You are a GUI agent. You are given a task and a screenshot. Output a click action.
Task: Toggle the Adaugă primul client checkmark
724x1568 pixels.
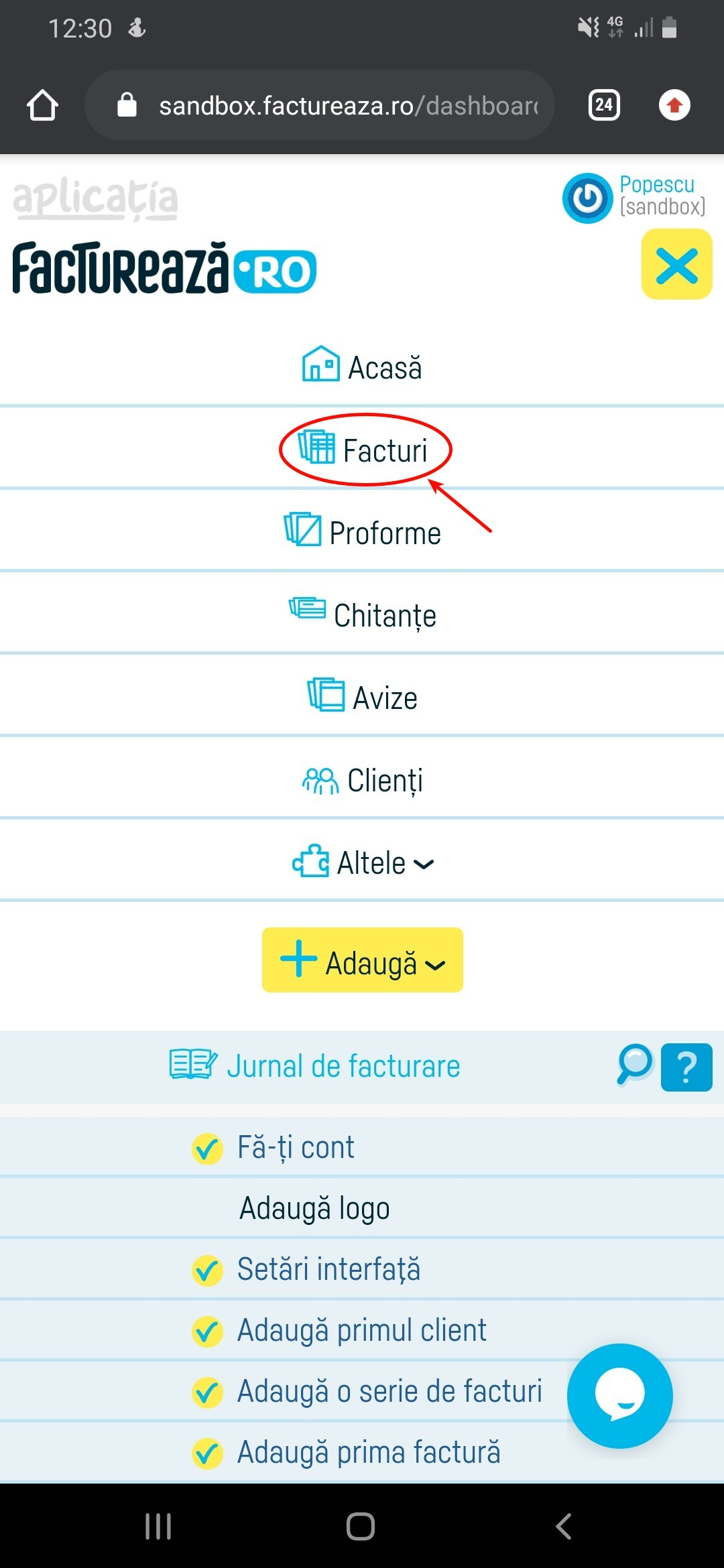208,1329
